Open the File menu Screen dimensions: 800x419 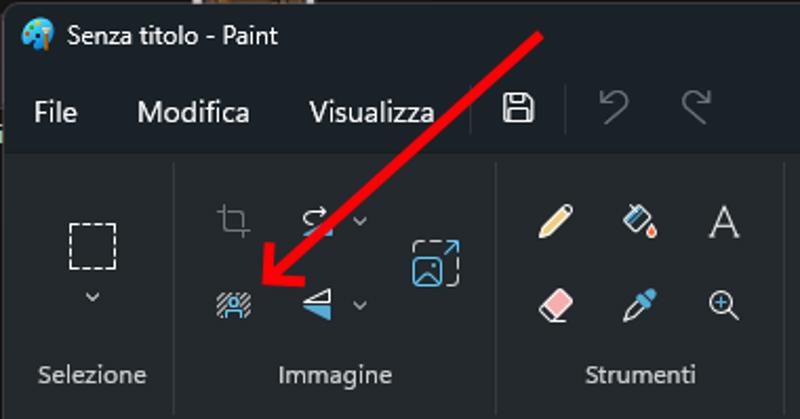click(x=56, y=112)
